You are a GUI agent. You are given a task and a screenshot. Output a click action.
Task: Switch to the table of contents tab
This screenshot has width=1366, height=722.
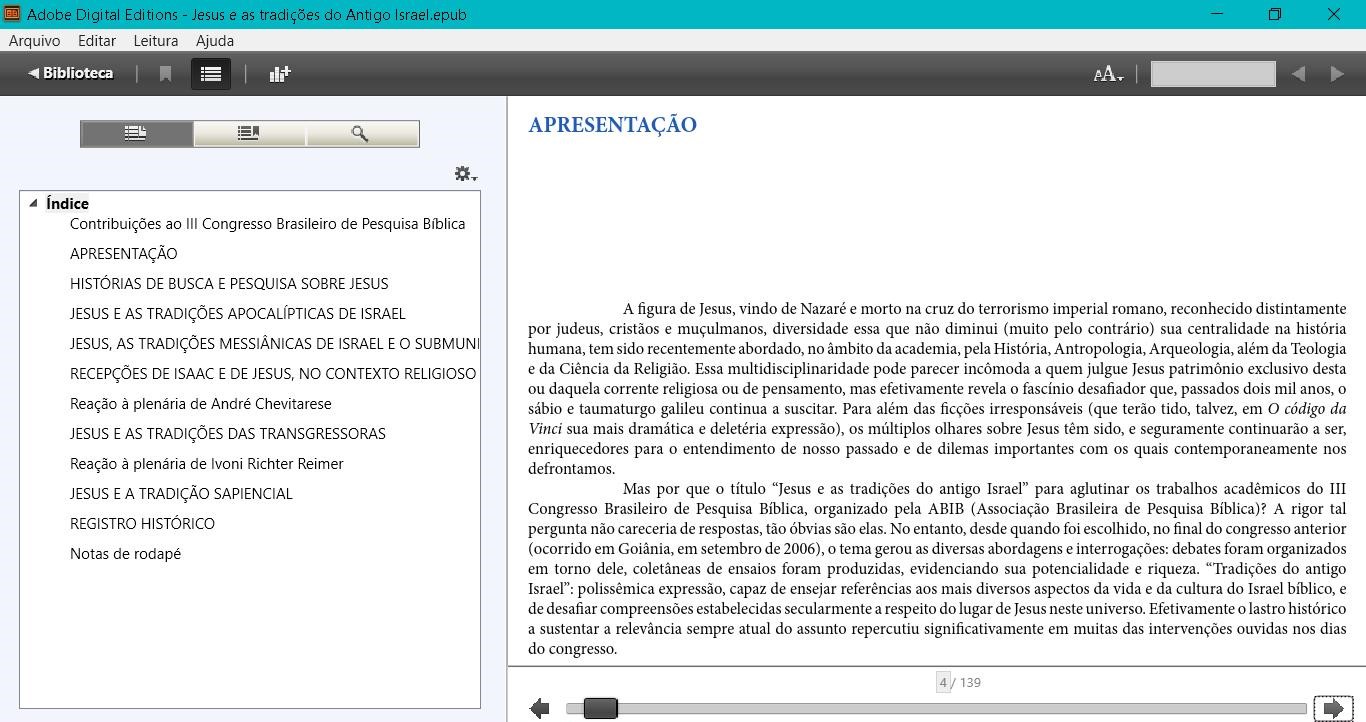pos(137,133)
